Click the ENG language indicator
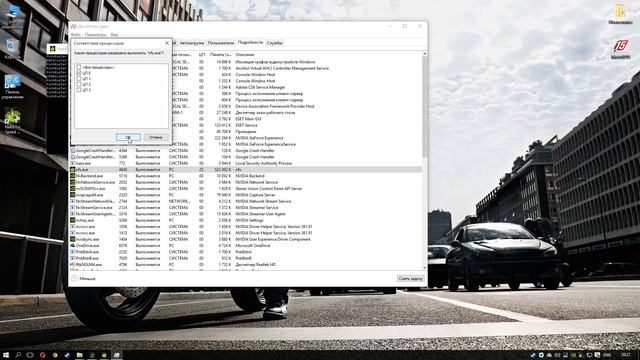 607,355
